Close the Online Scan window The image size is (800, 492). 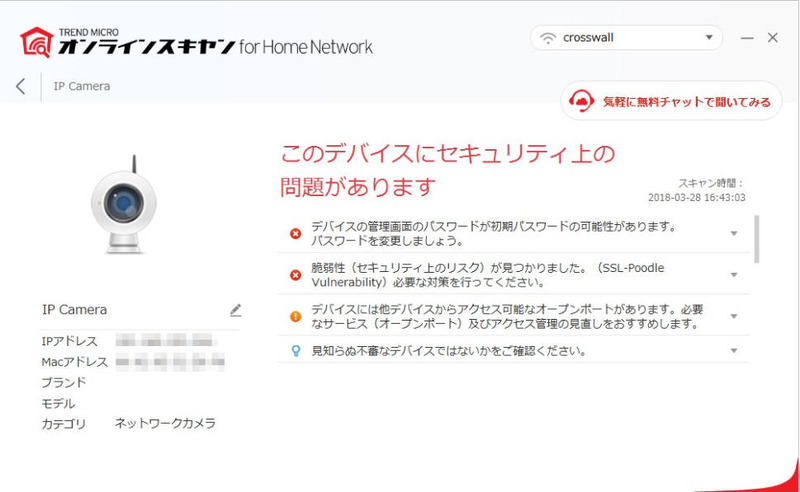pyautogui.click(x=773, y=38)
